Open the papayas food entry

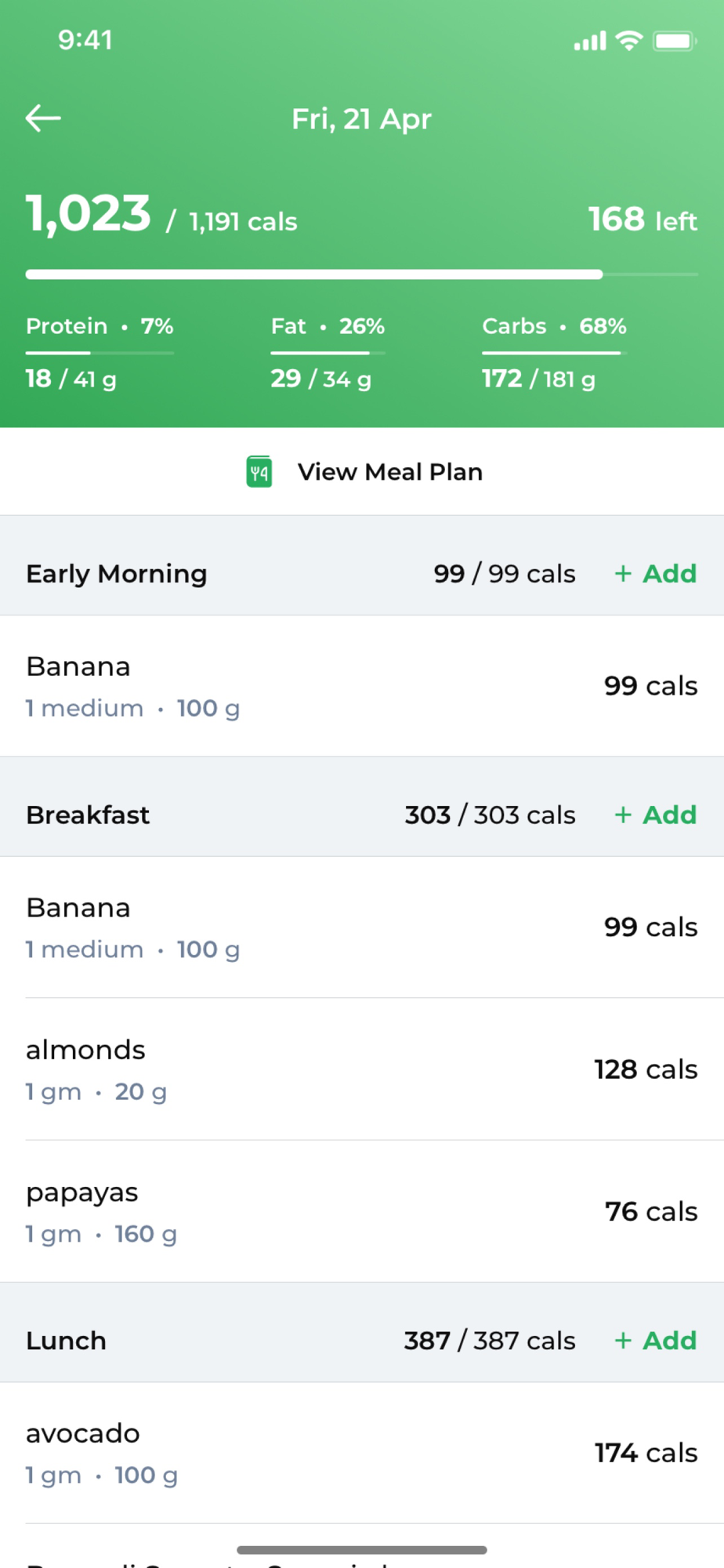(x=362, y=1212)
